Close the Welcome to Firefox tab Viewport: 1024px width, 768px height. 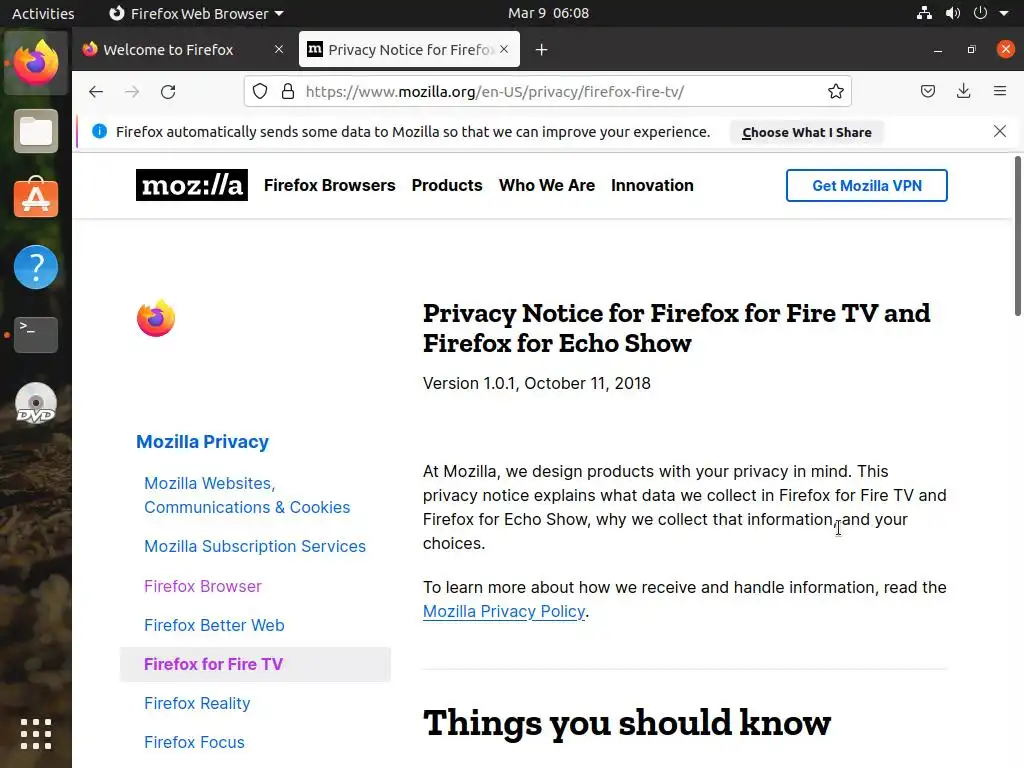[x=279, y=49]
